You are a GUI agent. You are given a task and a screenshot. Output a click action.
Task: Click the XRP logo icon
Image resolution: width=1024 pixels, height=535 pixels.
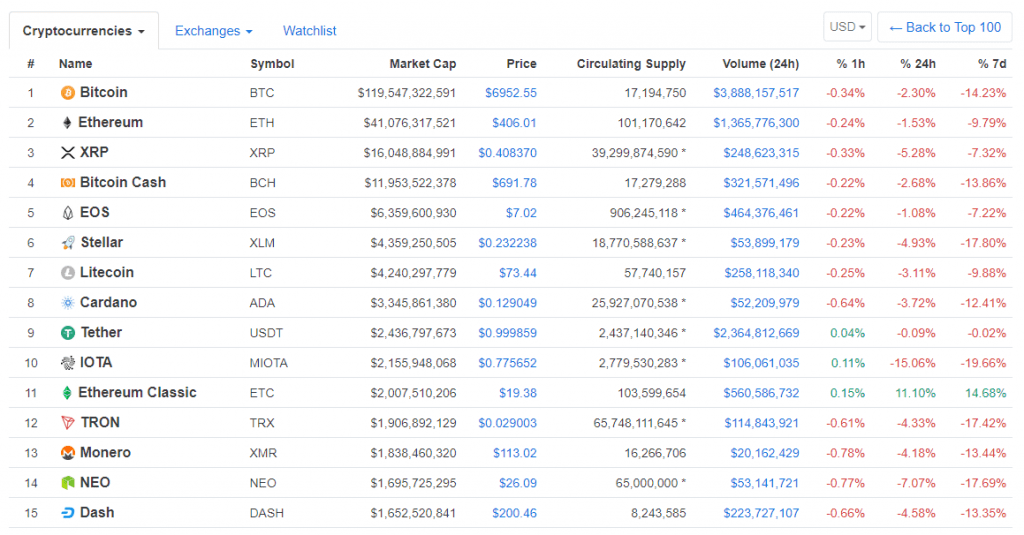click(x=68, y=153)
